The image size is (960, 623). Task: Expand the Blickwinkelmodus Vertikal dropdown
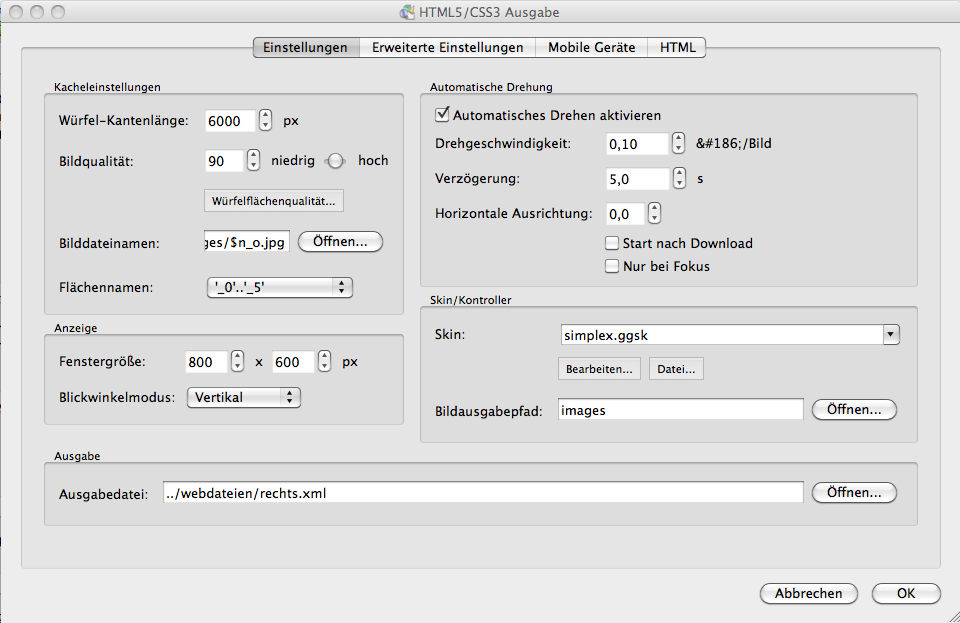point(244,397)
